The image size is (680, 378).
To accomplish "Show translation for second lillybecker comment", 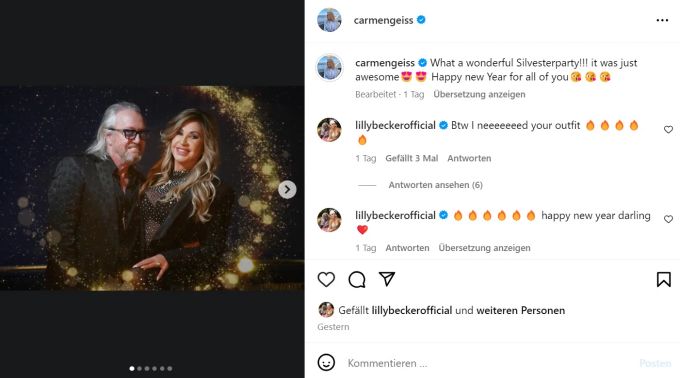I will point(484,248).
